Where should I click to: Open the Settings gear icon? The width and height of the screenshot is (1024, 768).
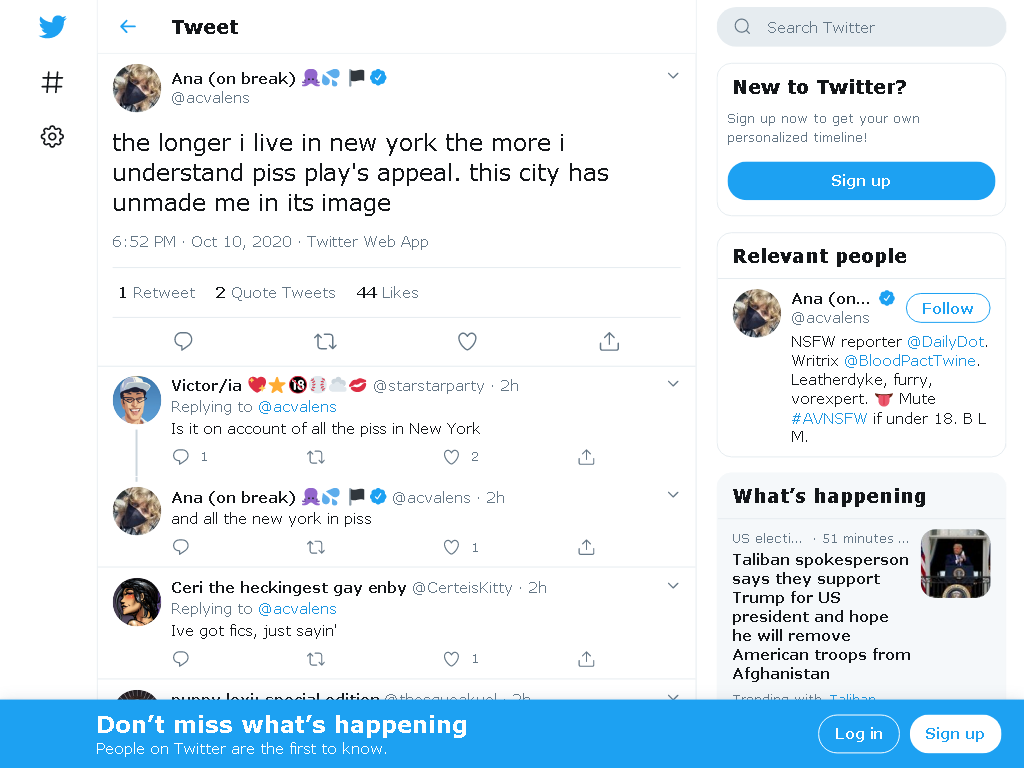[53, 137]
